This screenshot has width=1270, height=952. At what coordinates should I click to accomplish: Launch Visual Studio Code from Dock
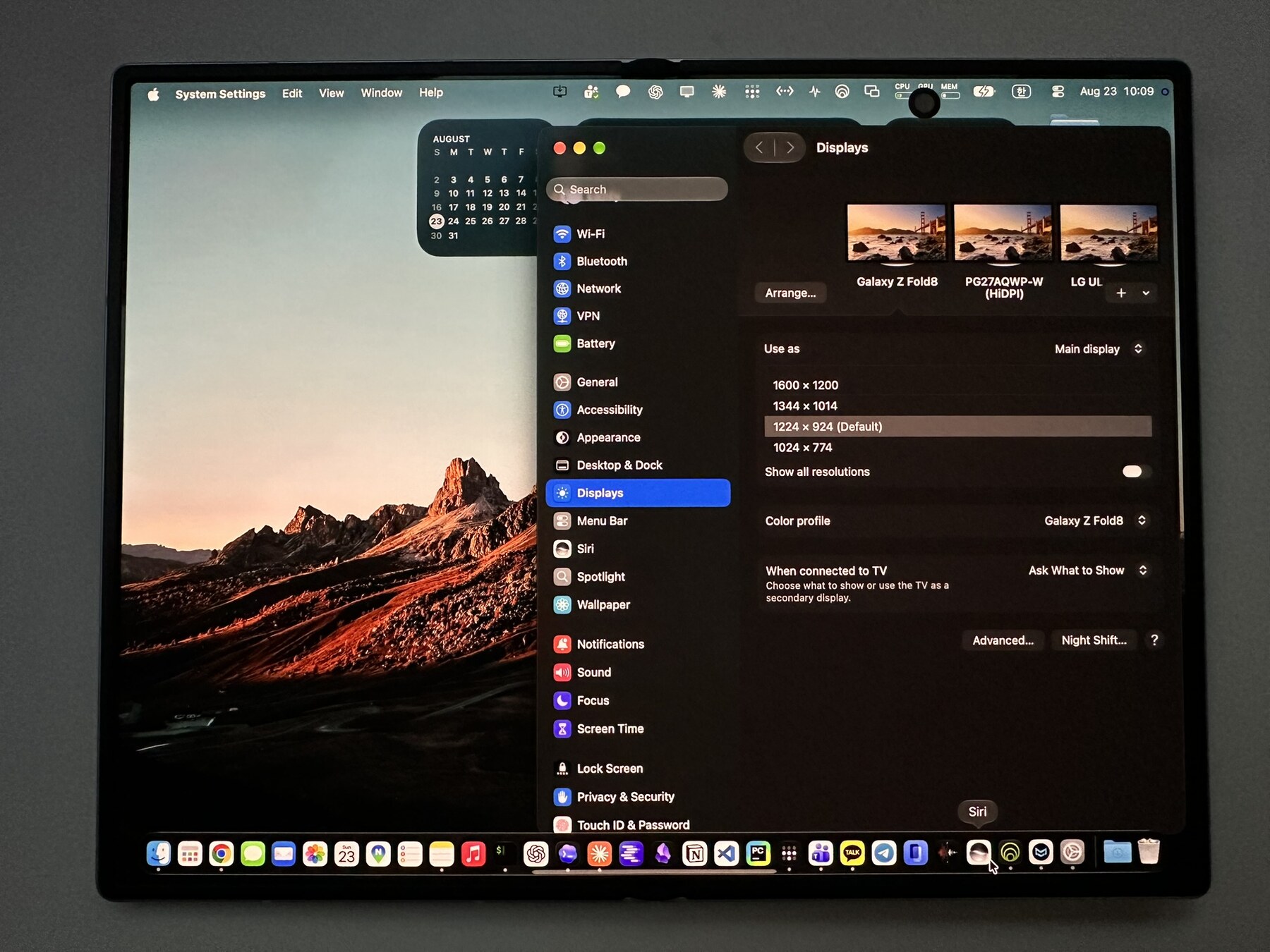point(726,854)
